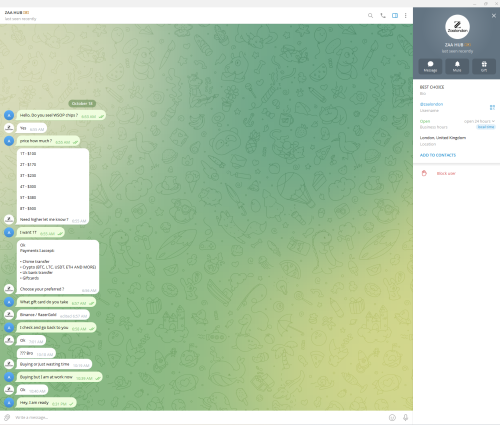The height and width of the screenshot is (425, 500).
Task: Click ZAA avatar beside 'Binance / RazerGold'
Action: tap(9, 315)
